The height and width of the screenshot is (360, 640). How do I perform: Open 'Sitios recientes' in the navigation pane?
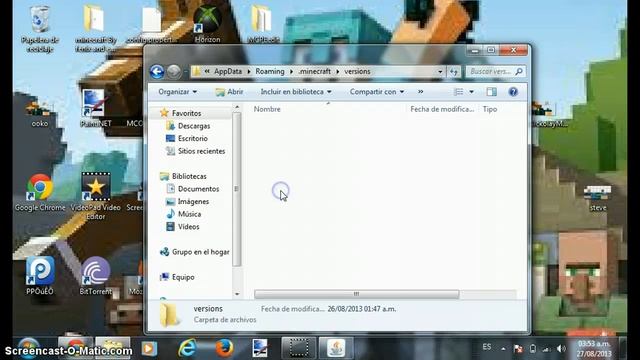201,151
